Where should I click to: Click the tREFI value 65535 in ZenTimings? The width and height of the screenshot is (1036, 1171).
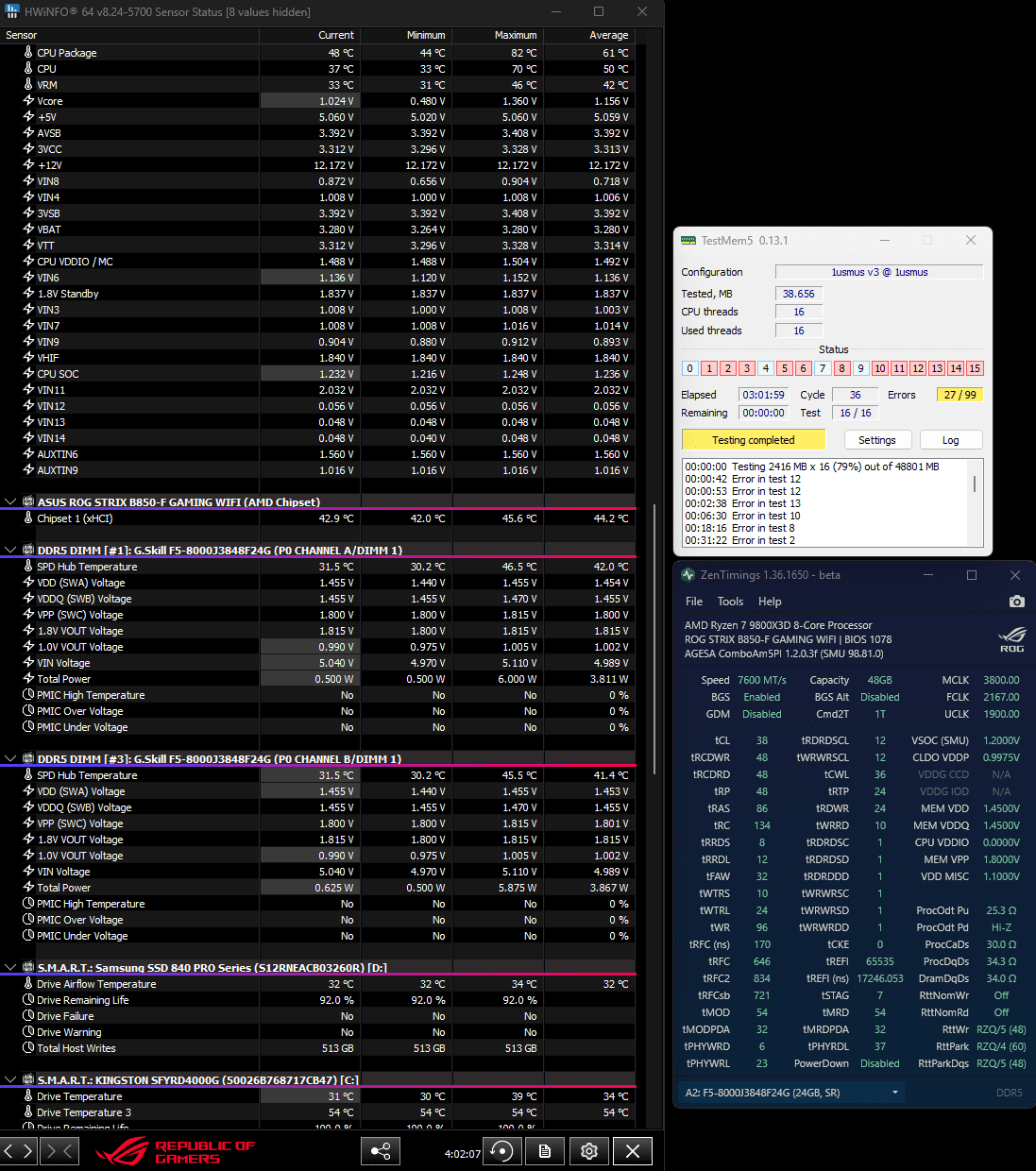click(879, 961)
